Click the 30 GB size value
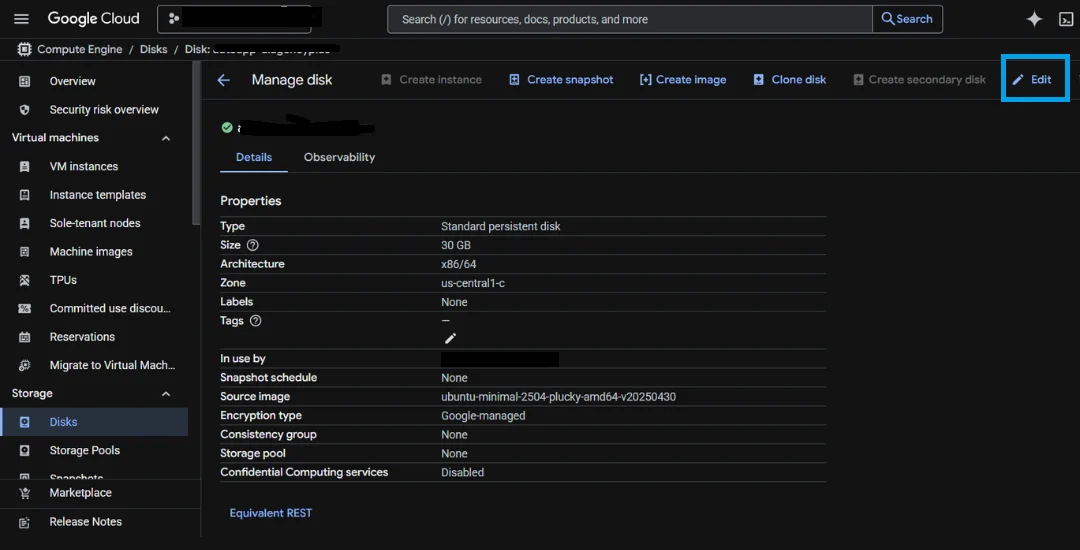 [456, 245]
